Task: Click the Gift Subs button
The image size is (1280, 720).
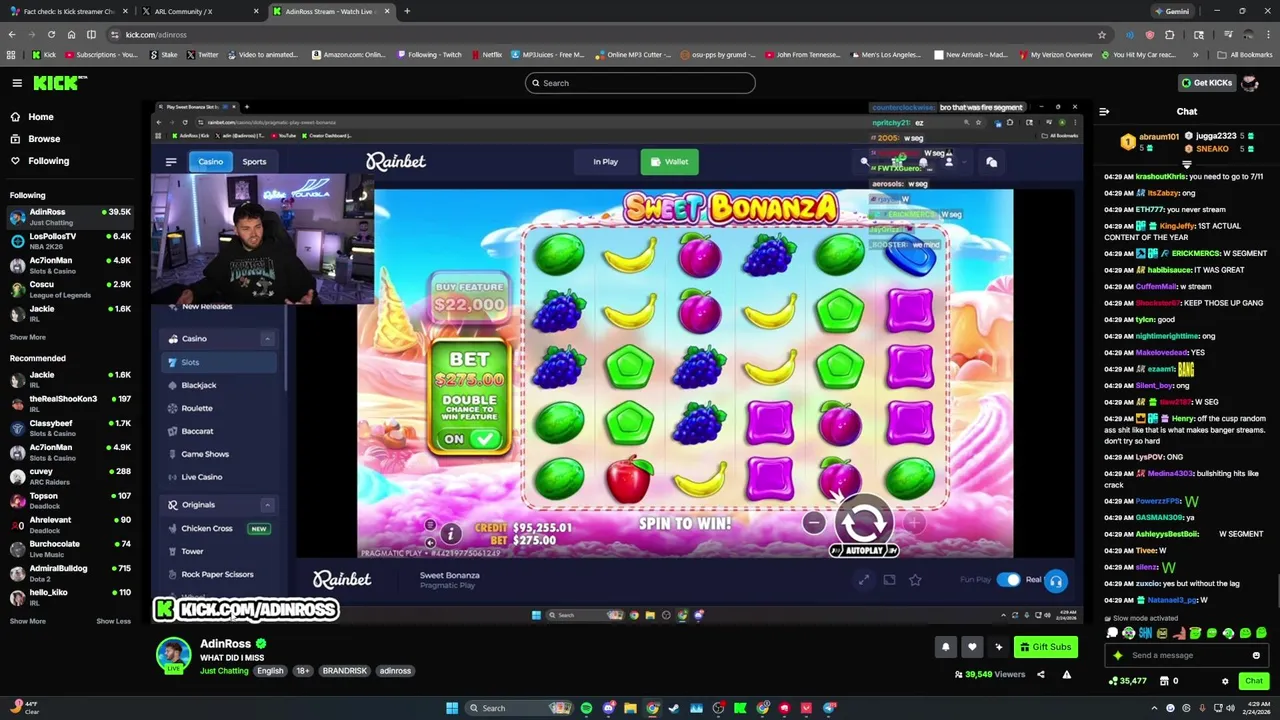Action: 1046,647
